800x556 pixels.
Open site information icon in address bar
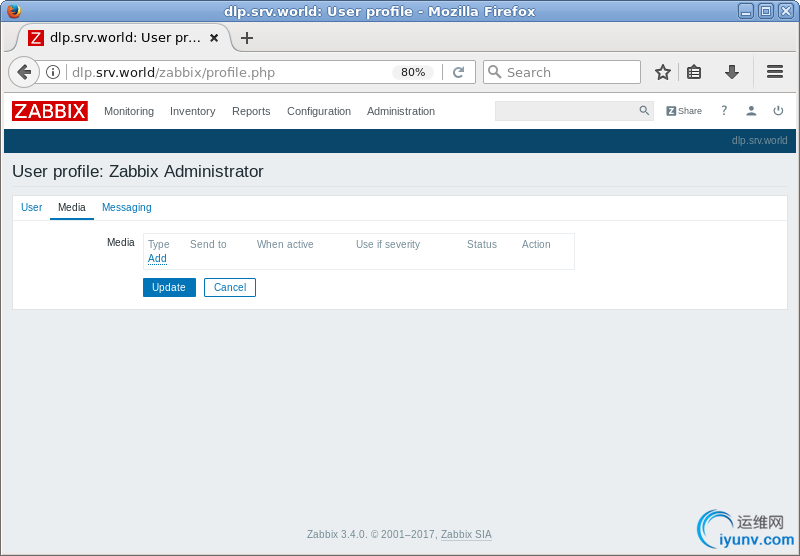point(53,72)
